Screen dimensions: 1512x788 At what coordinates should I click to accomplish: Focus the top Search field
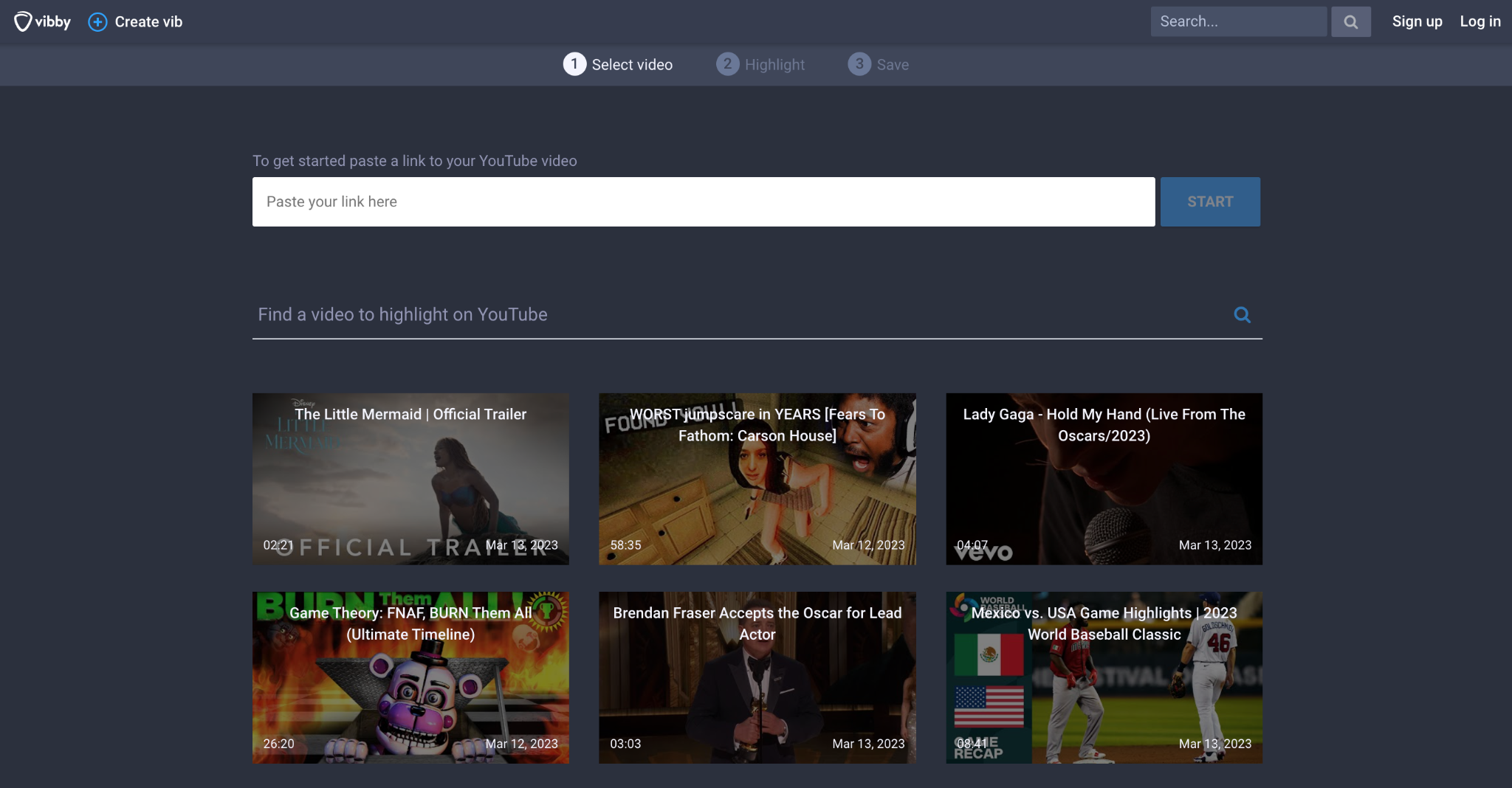coord(1238,21)
